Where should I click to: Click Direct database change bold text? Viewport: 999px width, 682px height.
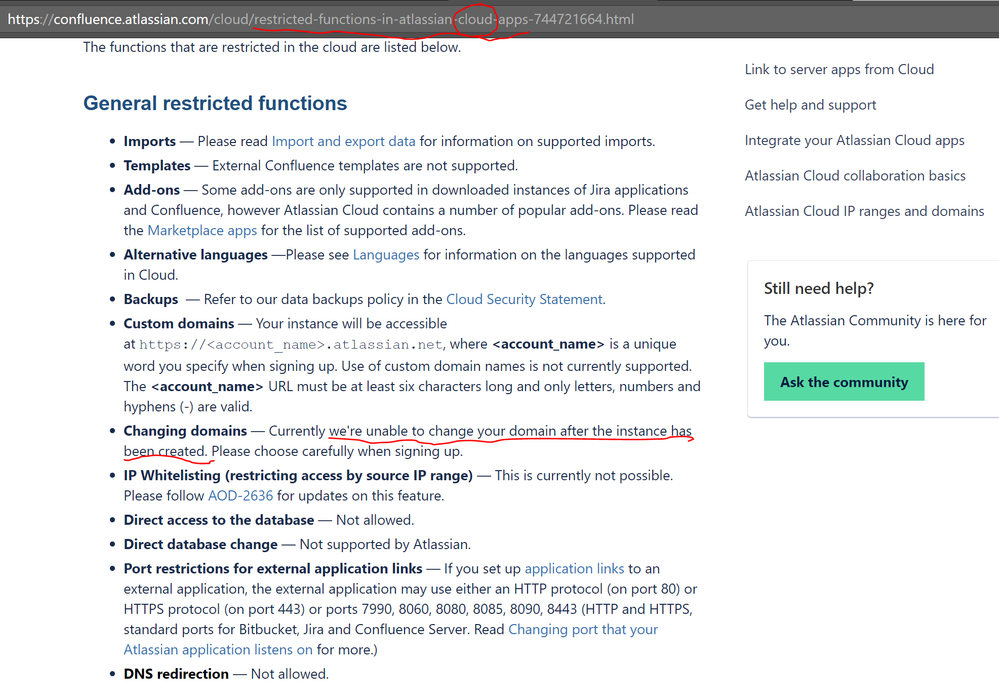click(201, 544)
